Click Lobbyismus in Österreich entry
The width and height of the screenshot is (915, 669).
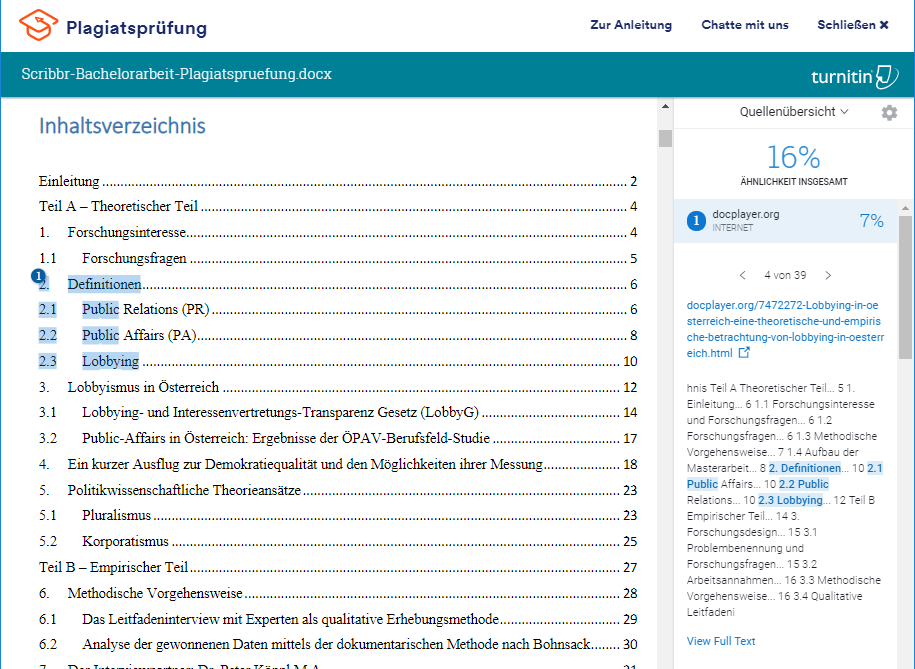pos(338,388)
